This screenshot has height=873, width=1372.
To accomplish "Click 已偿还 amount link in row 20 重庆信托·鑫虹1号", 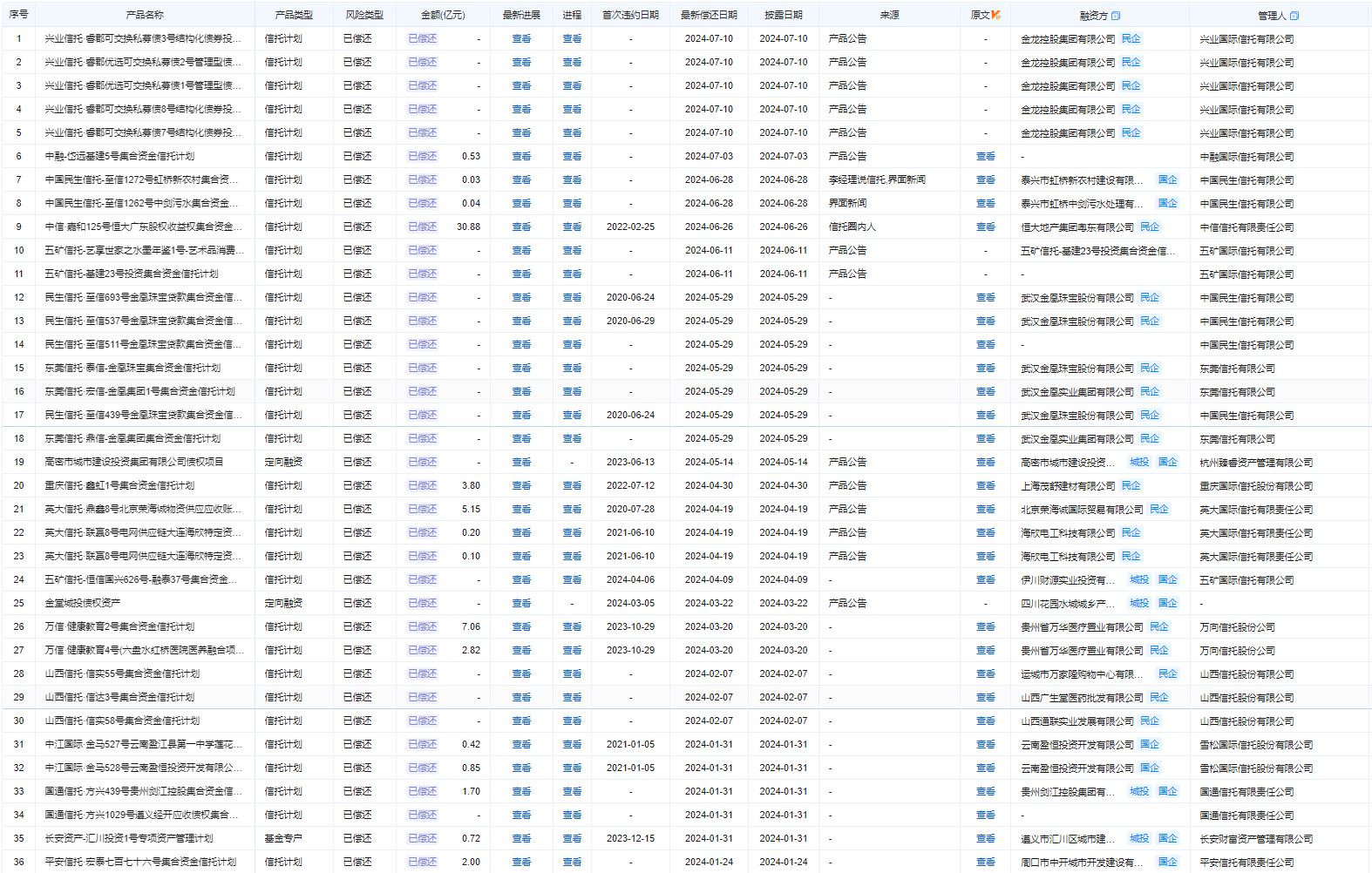I will pyautogui.click(x=423, y=486).
